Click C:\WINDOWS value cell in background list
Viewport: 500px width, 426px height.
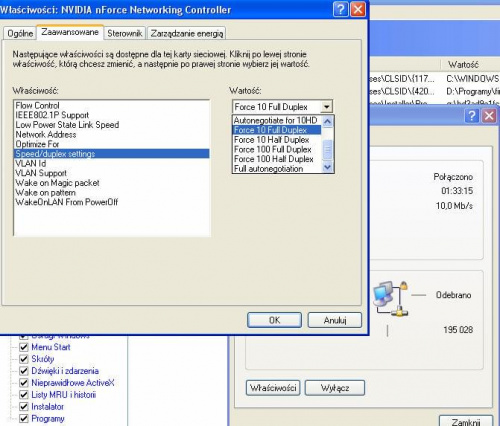(x=473, y=79)
